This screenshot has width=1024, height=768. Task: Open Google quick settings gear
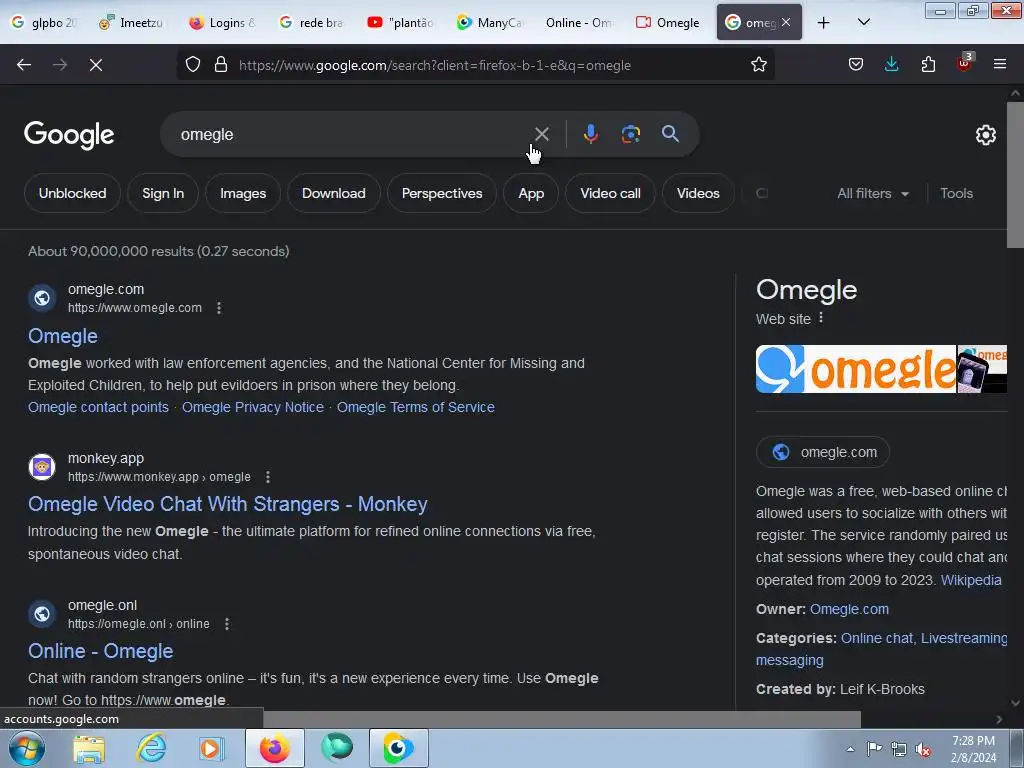pyautogui.click(x=985, y=135)
